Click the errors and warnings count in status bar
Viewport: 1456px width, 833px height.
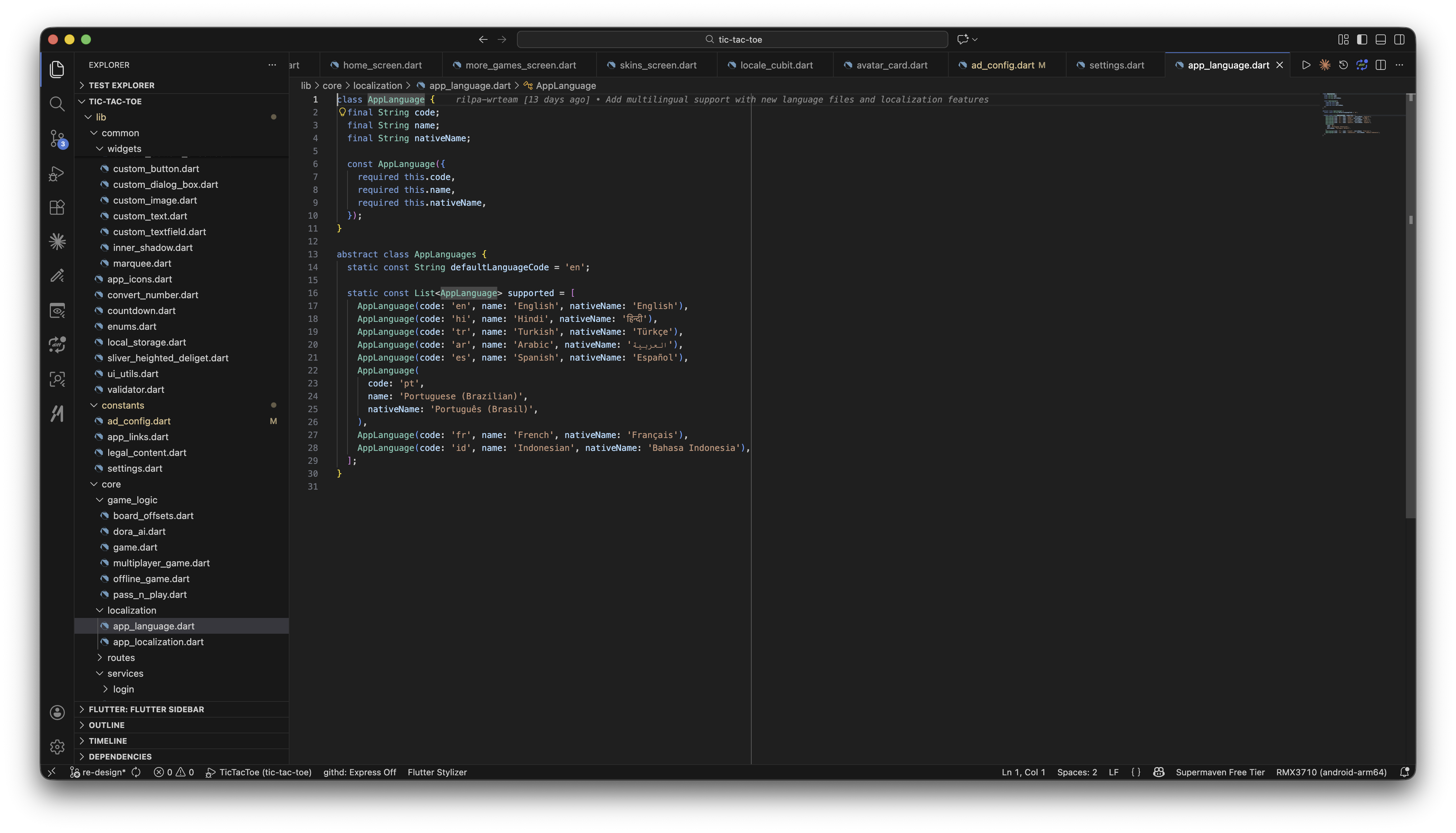tap(174, 772)
